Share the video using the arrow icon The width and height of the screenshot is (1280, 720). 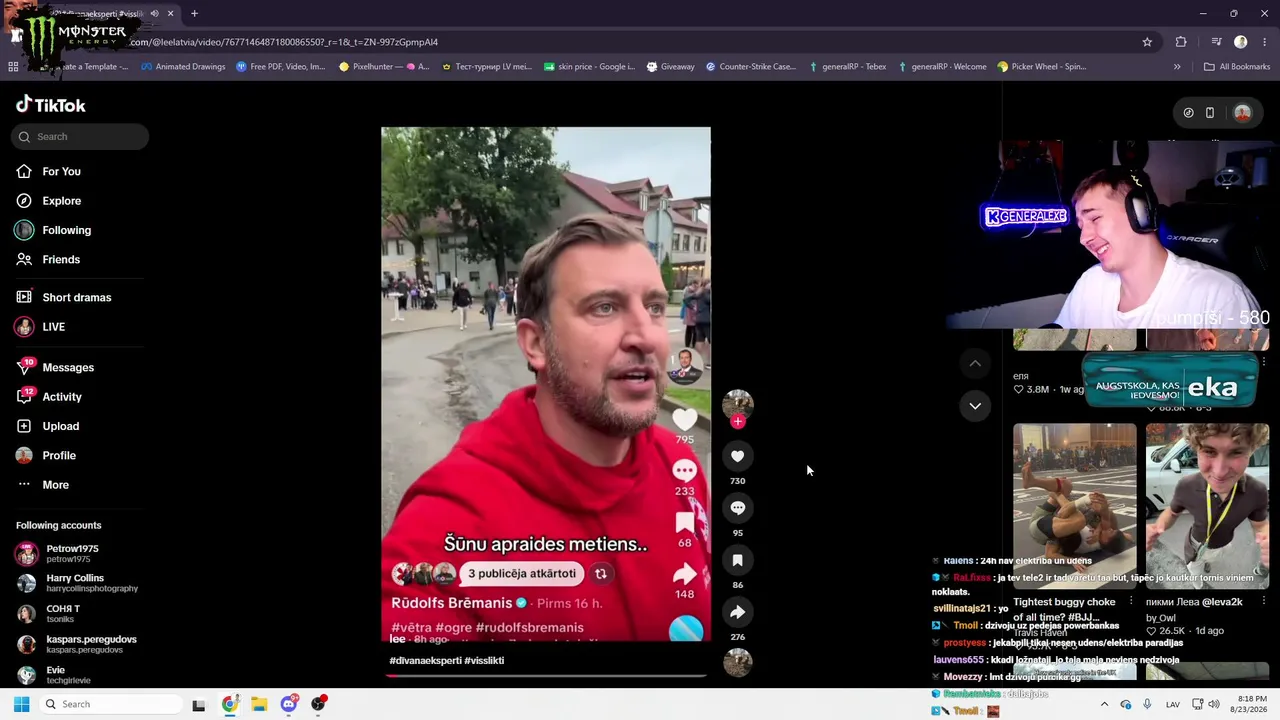737,612
